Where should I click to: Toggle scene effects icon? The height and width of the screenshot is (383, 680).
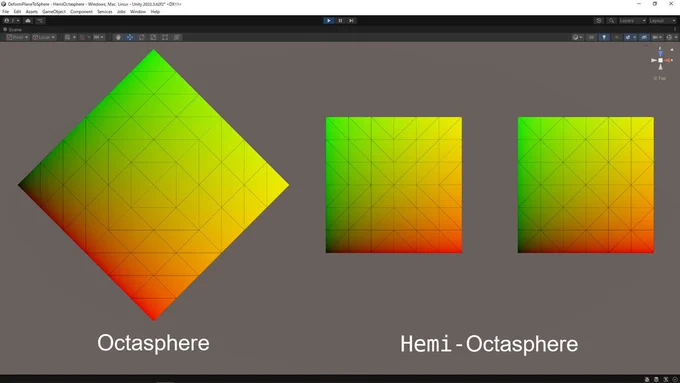(628, 37)
